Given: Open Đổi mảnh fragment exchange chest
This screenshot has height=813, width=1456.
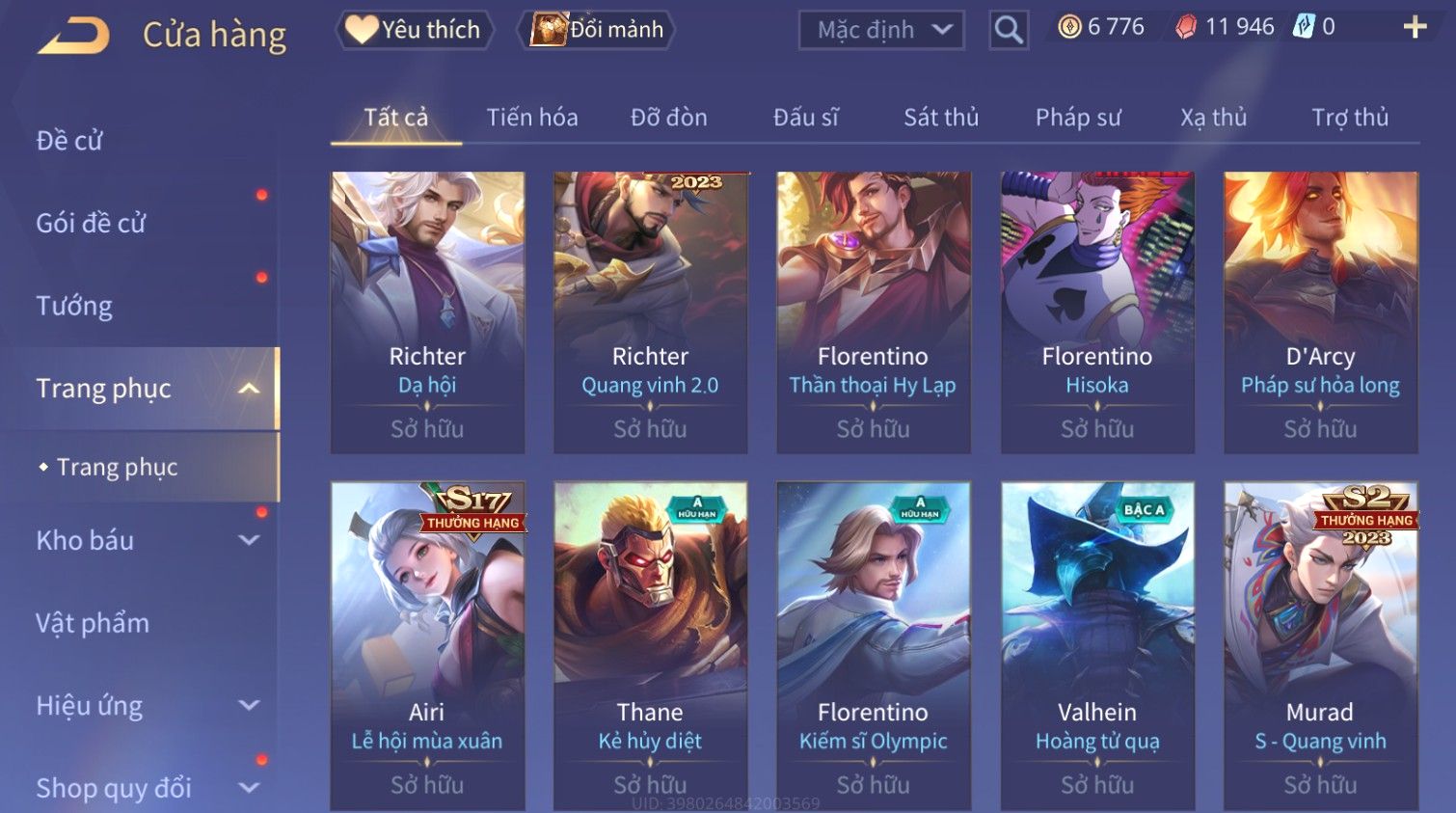Looking at the screenshot, I should click(596, 30).
